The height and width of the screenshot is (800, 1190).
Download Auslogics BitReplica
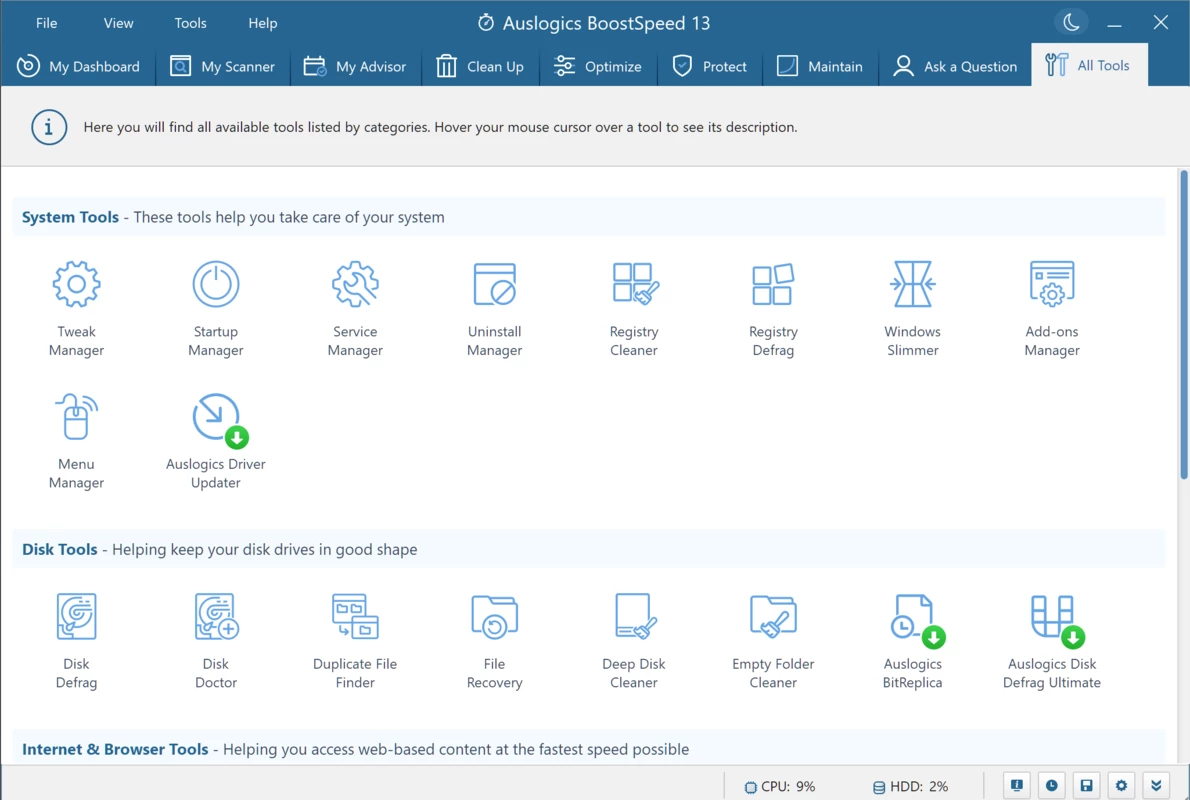click(x=912, y=641)
